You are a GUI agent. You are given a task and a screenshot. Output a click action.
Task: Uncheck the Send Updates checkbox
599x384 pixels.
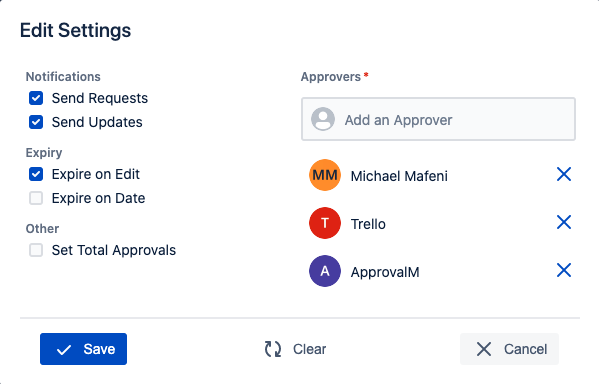coord(36,122)
